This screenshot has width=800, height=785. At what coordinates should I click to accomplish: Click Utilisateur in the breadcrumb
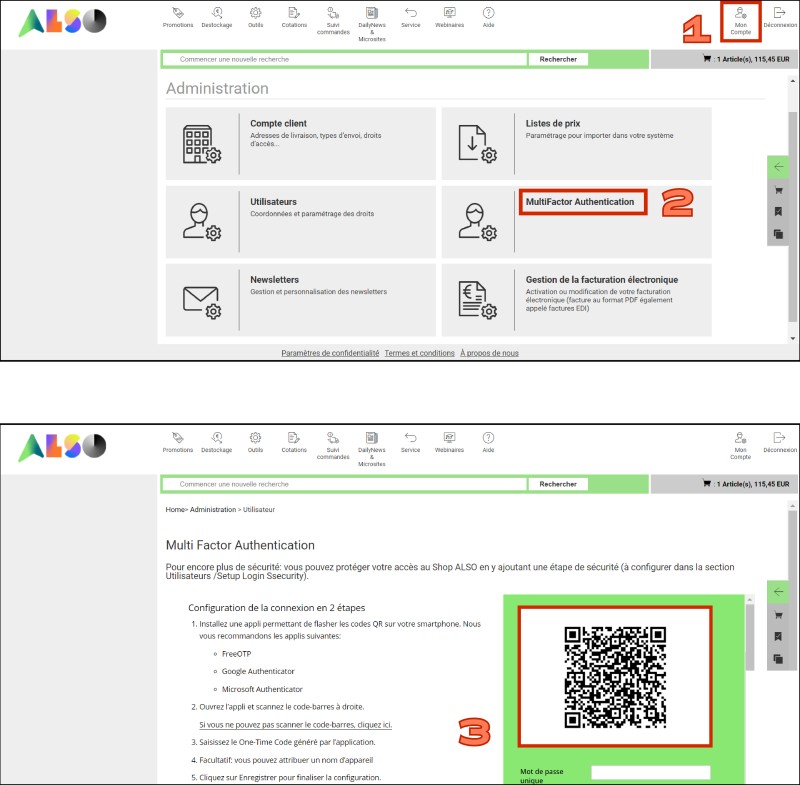click(259, 510)
